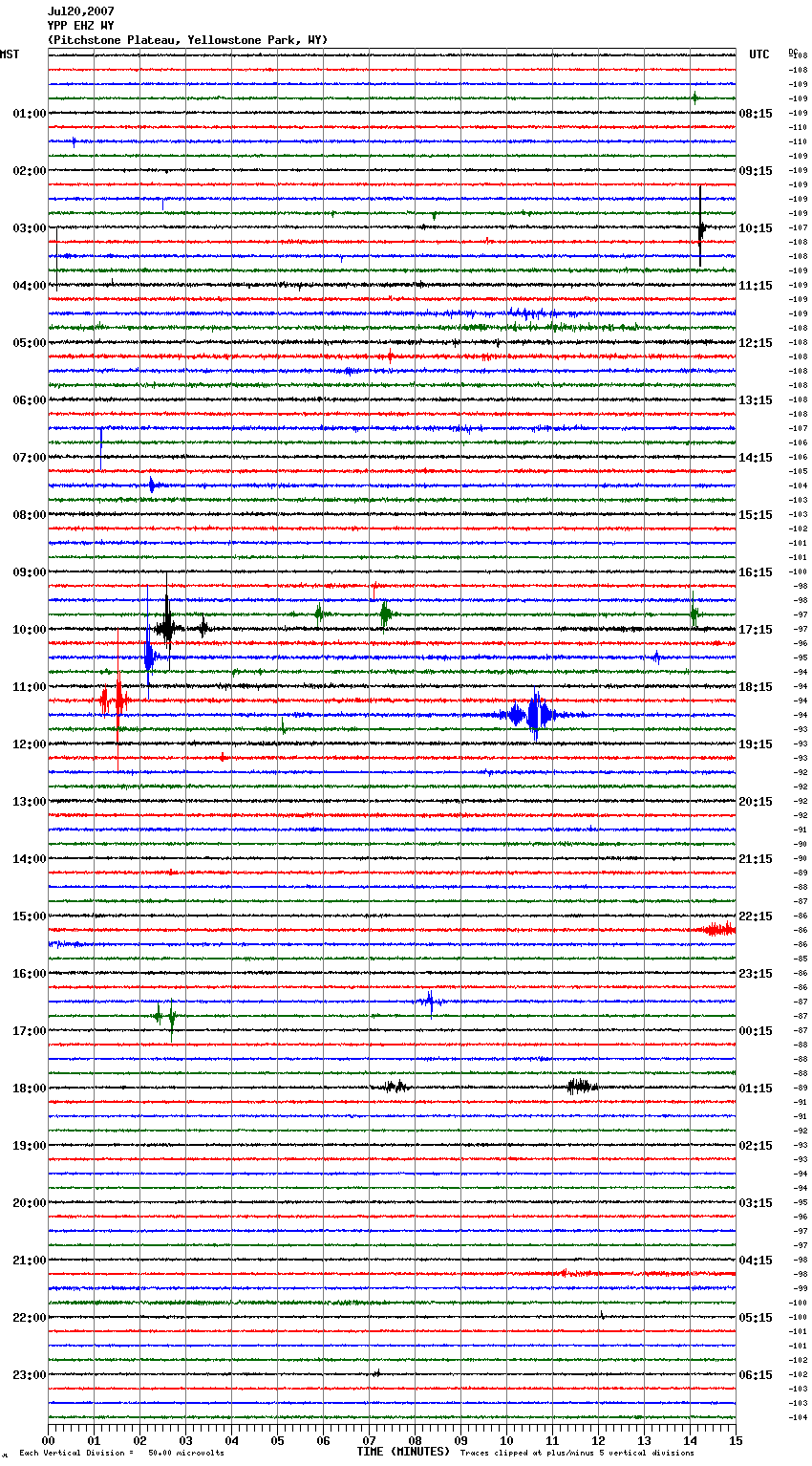
Task: Click the Pitchstone Plateau, Yellowstone Park location title
Action: coord(187,40)
